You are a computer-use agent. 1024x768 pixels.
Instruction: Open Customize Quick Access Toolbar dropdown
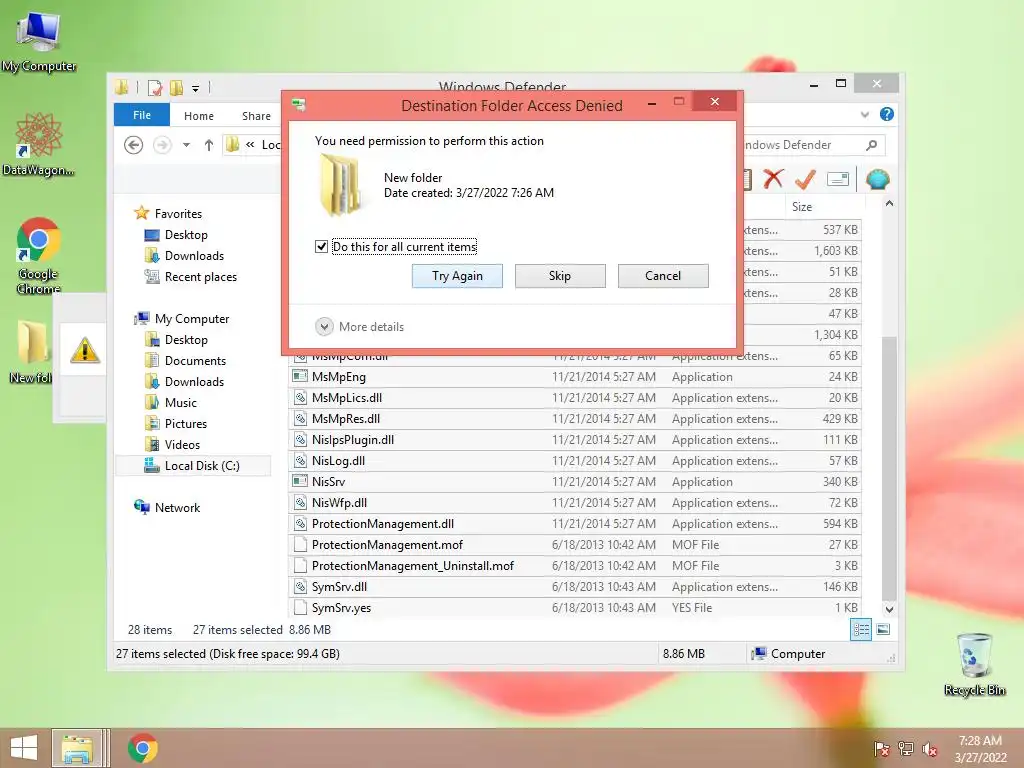pos(195,88)
